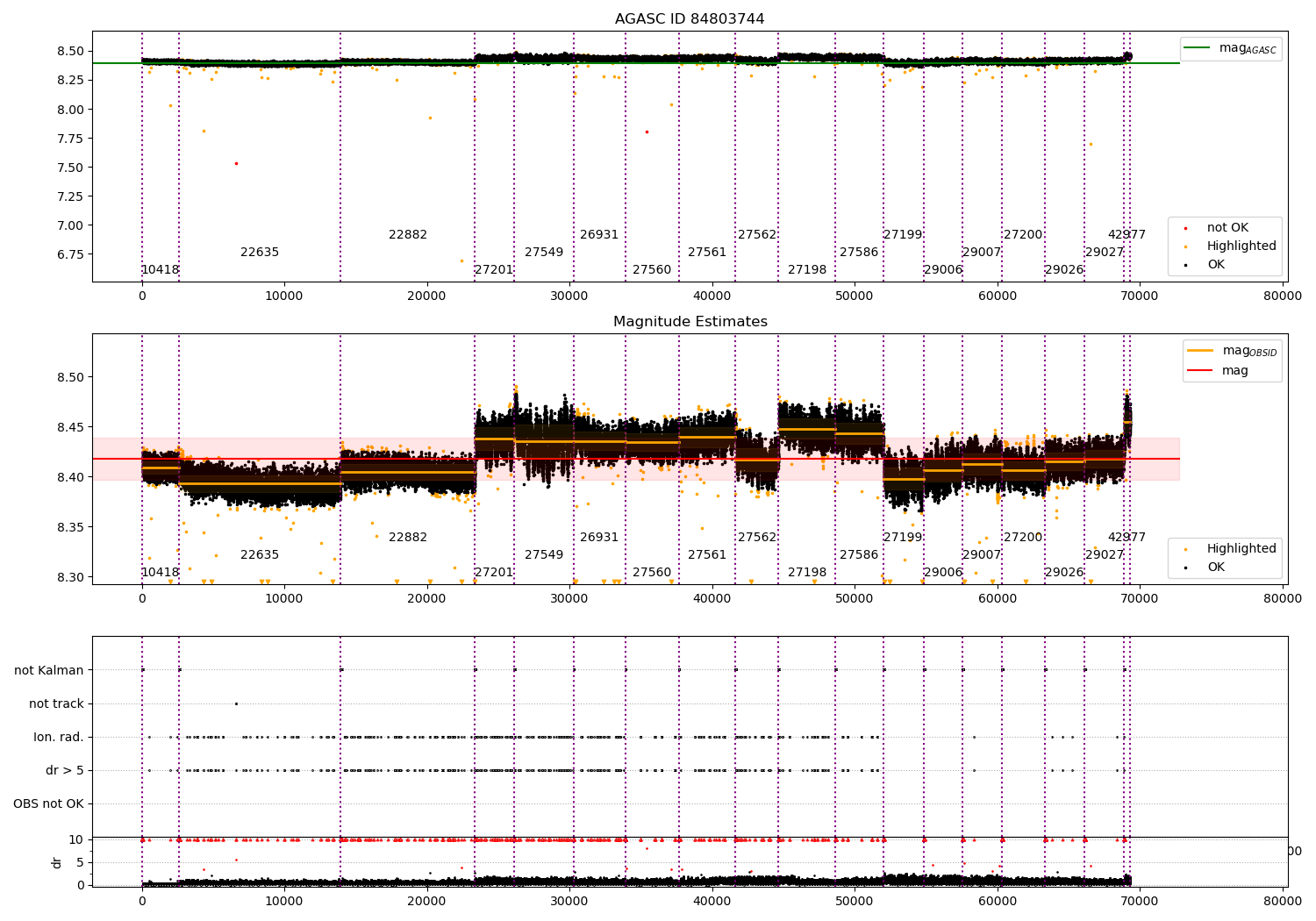Click 'OK' legend entry in Magnitude Estimates plot

click(x=1205, y=568)
